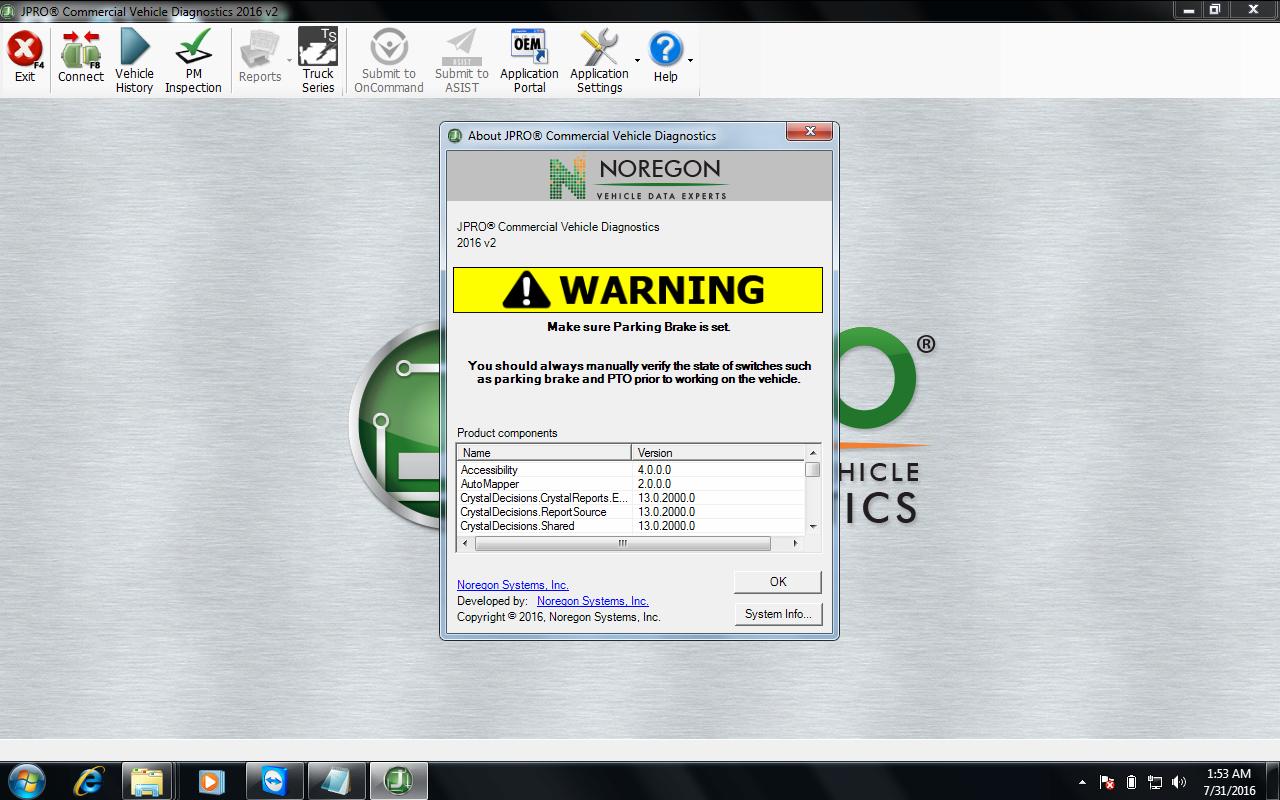Click the component list scroll-up arrow
This screenshot has height=800, width=1280.
[813, 453]
